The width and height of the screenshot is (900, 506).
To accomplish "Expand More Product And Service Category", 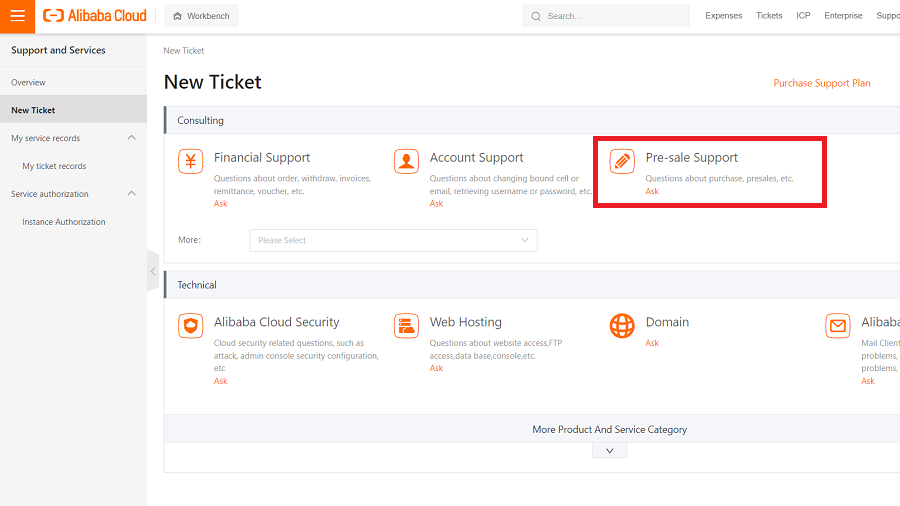I will pyautogui.click(x=609, y=451).
